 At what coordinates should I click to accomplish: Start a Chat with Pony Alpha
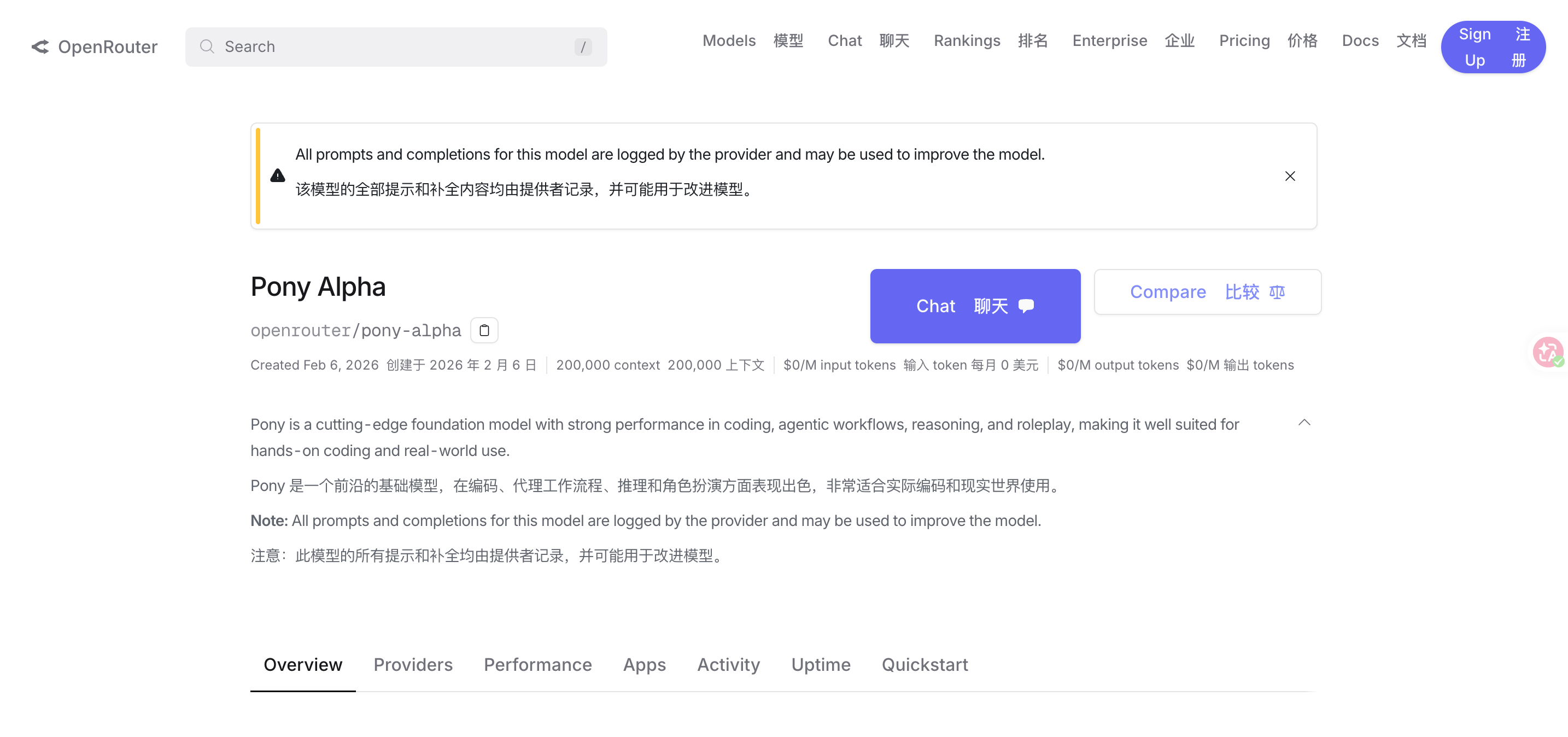click(974, 306)
